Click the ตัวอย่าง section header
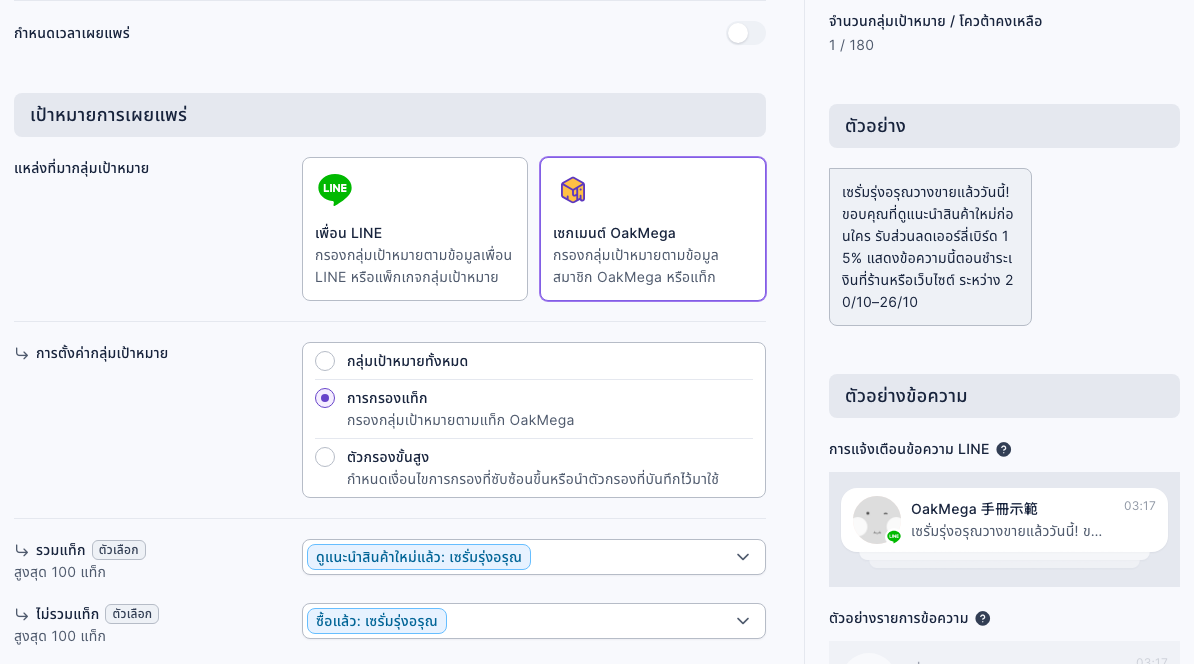The image size is (1194, 664). 1004,126
